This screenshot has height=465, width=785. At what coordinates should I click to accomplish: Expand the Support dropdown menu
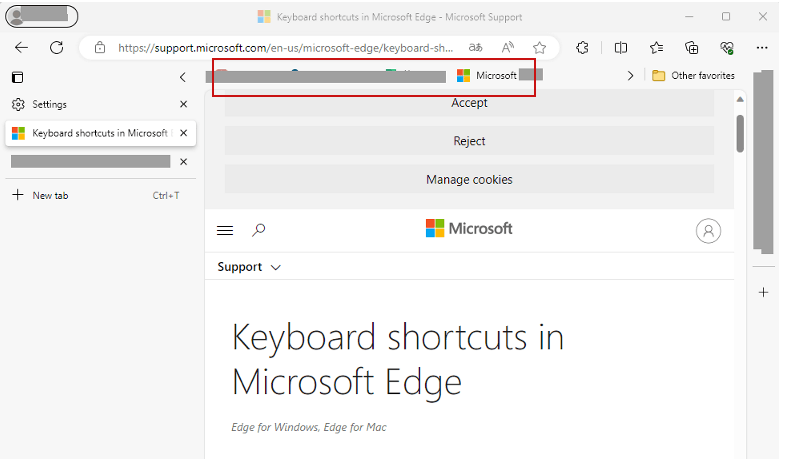[x=250, y=267]
